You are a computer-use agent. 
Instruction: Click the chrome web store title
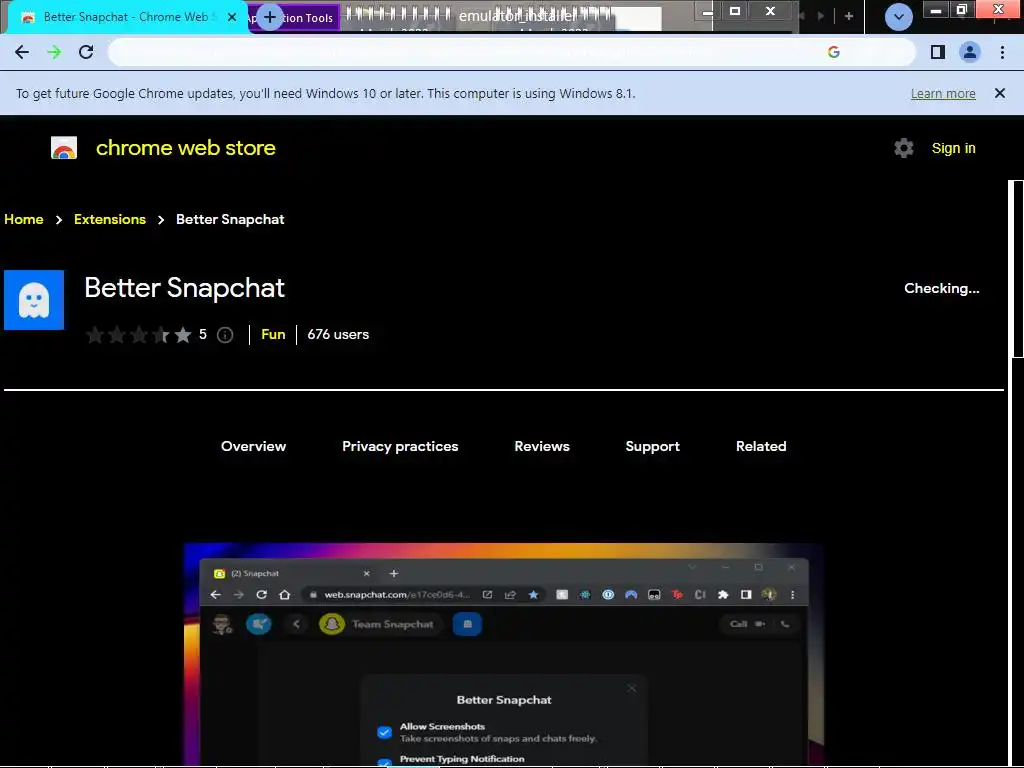pyautogui.click(x=185, y=148)
